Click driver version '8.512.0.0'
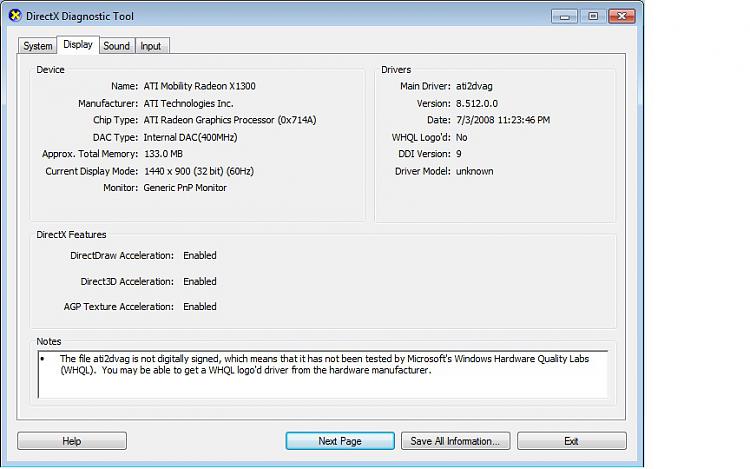The image size is (750, 469). point(477,103)
